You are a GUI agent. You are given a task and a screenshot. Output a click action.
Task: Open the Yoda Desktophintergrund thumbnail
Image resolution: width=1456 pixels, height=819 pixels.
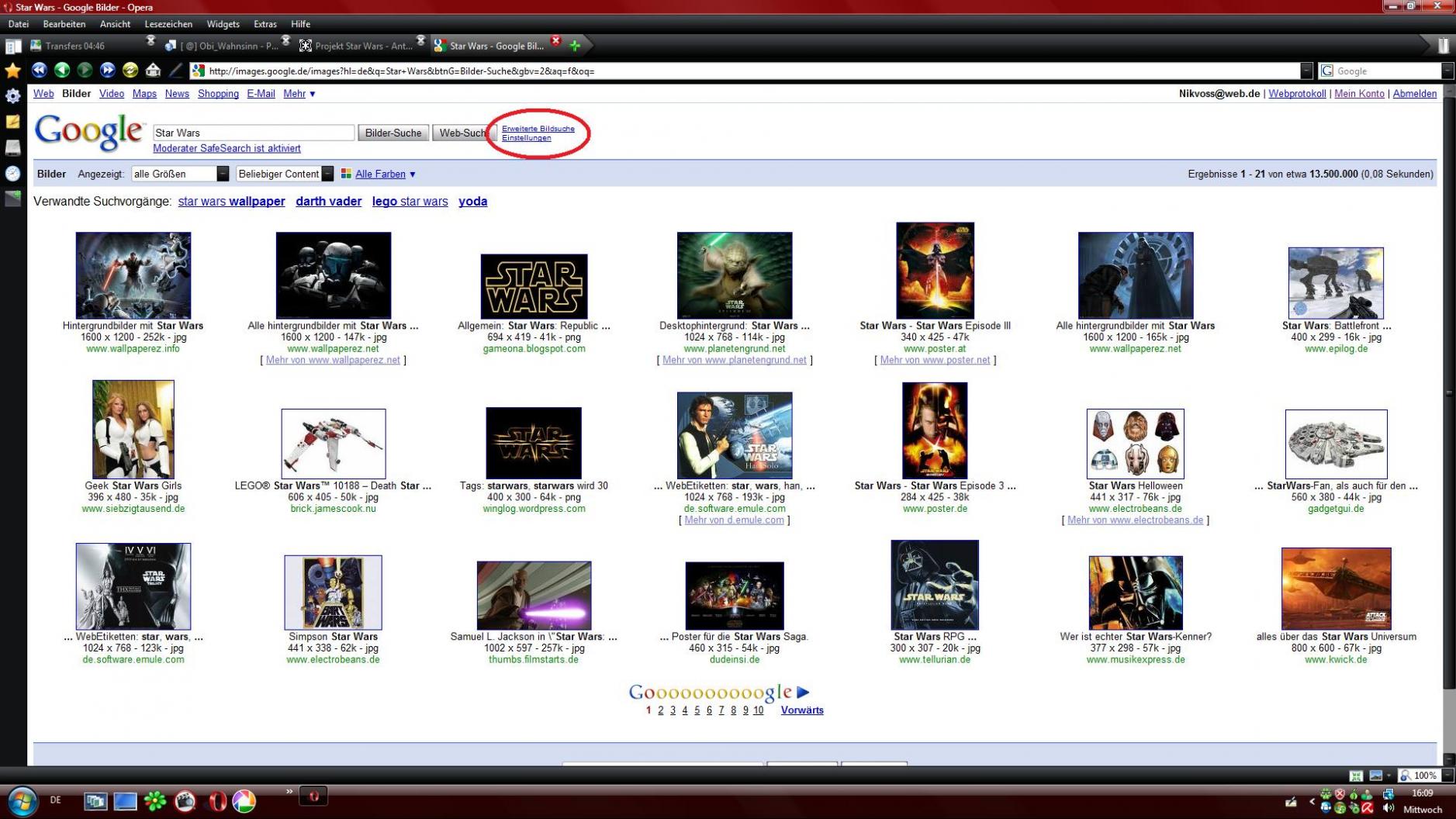[734, 275]
